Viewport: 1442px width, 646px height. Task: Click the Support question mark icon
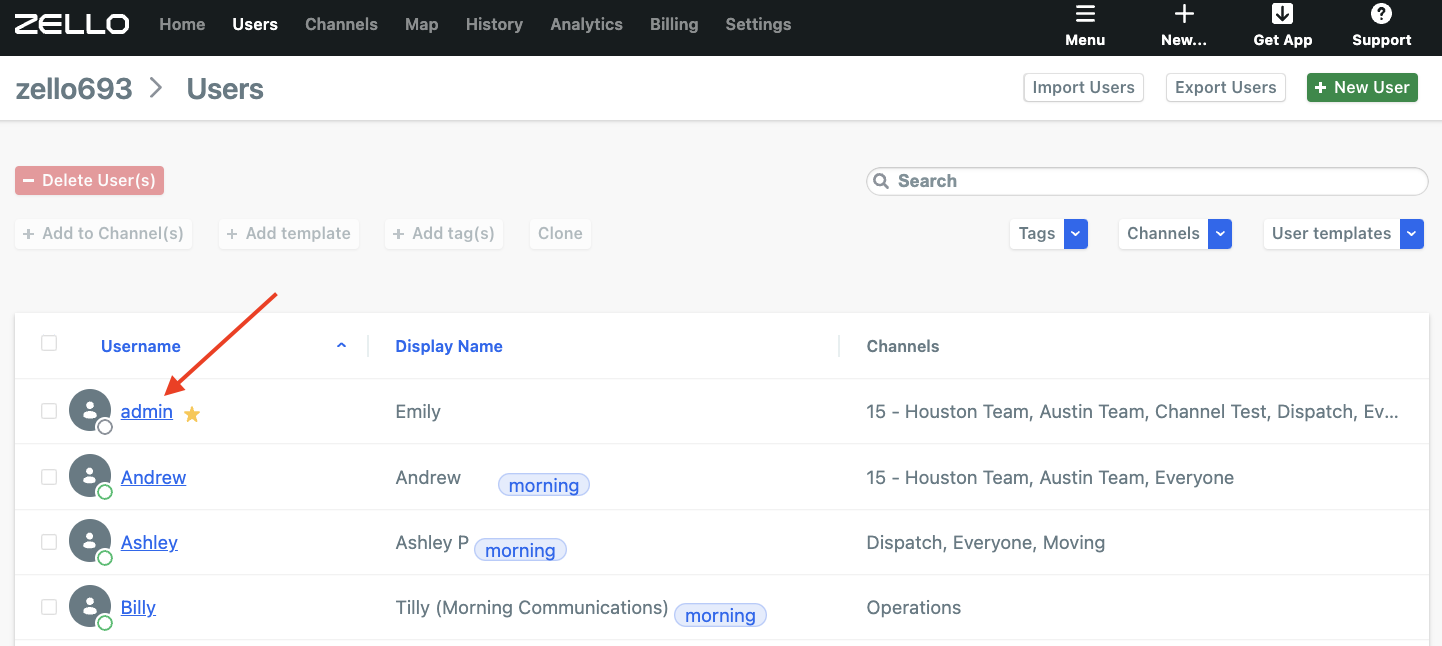(x=1381, y=14)
